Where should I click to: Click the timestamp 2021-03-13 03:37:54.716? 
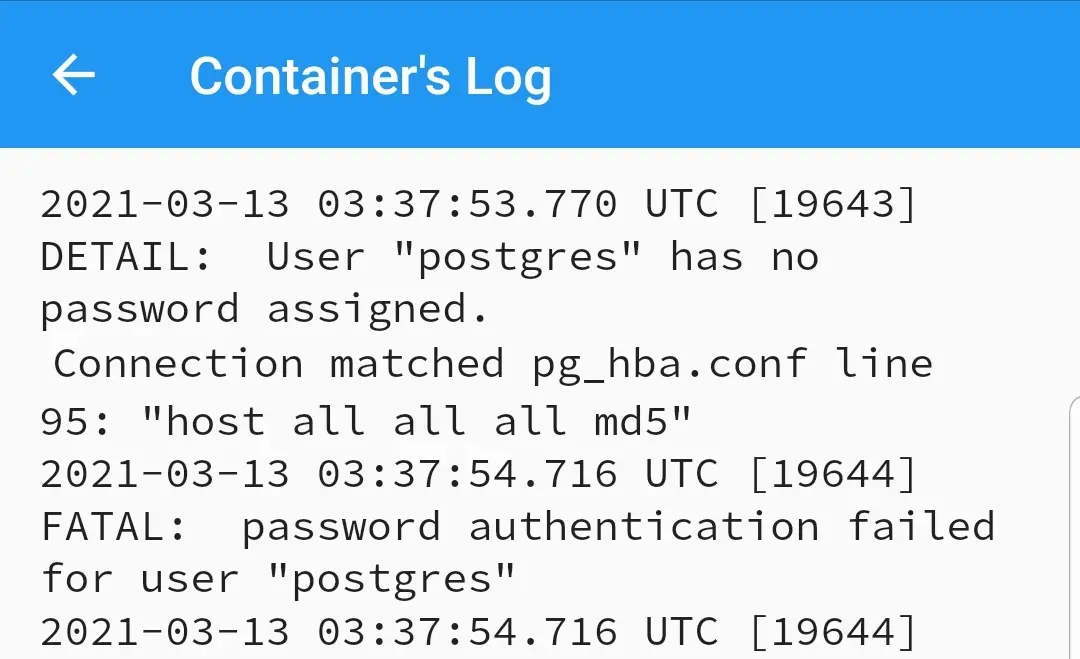pos(330,472)
